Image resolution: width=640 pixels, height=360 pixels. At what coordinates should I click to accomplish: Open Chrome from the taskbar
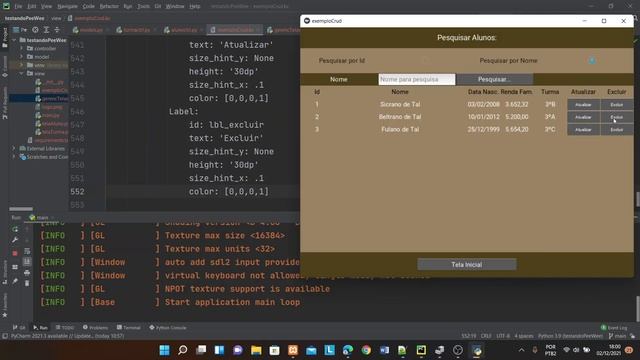pos(366,350)
